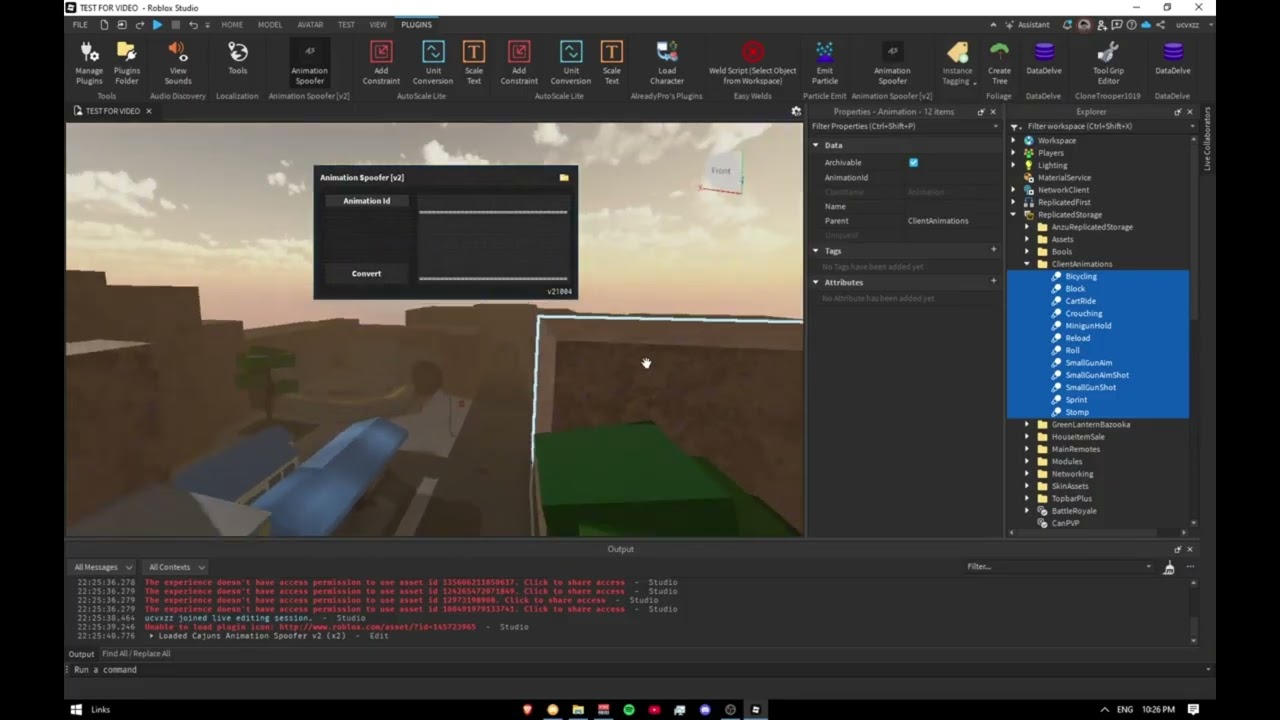Click the Instance Tagging plugin
Image resolution: width=1280 pixels, height=720 pixels.
click(957, 62)
